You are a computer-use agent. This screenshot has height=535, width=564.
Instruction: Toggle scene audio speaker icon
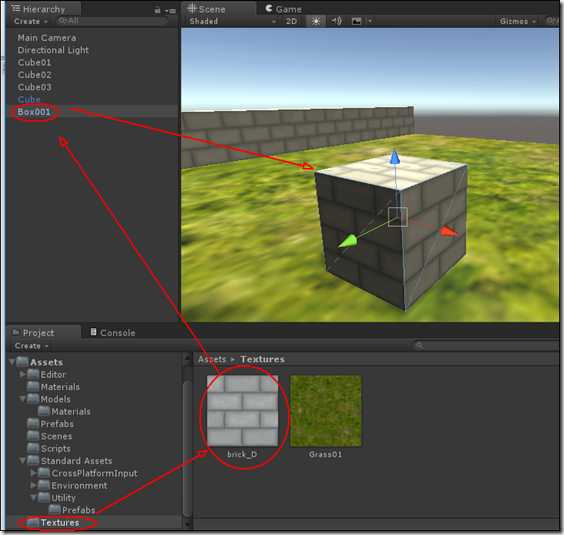(336, 21)
